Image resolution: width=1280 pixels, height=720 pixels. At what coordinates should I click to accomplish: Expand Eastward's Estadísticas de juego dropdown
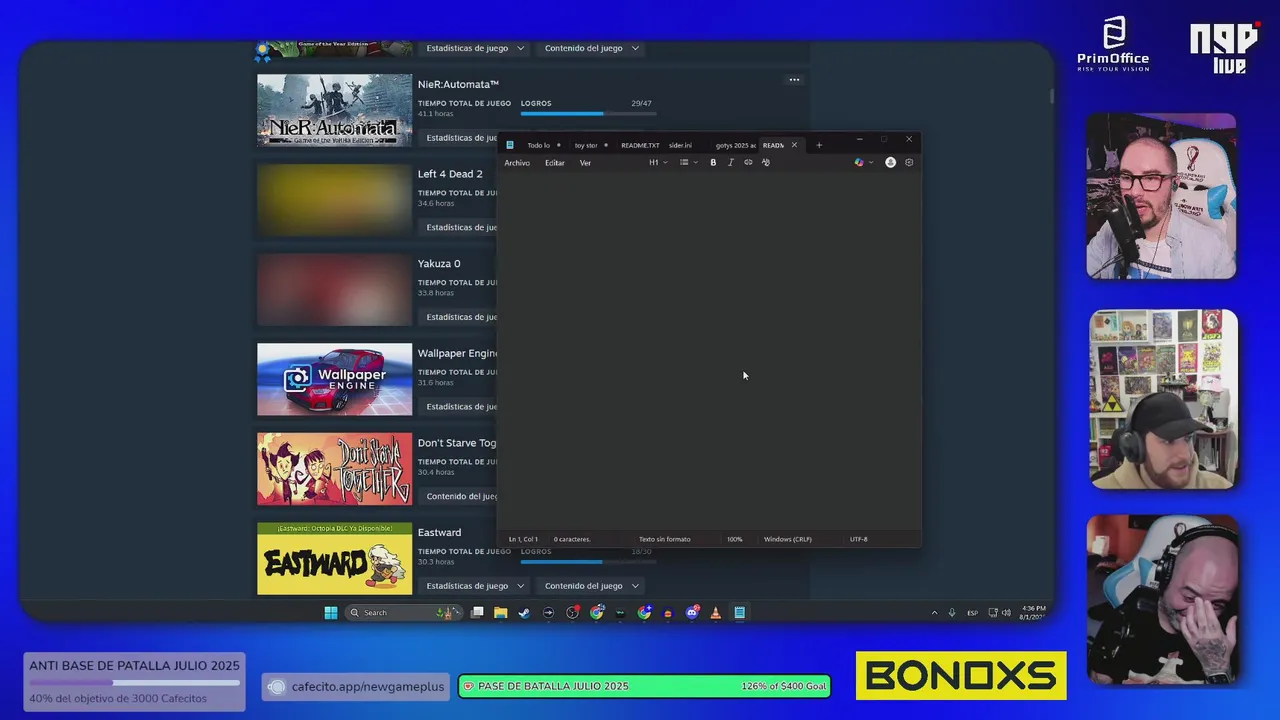click(475, 586)
